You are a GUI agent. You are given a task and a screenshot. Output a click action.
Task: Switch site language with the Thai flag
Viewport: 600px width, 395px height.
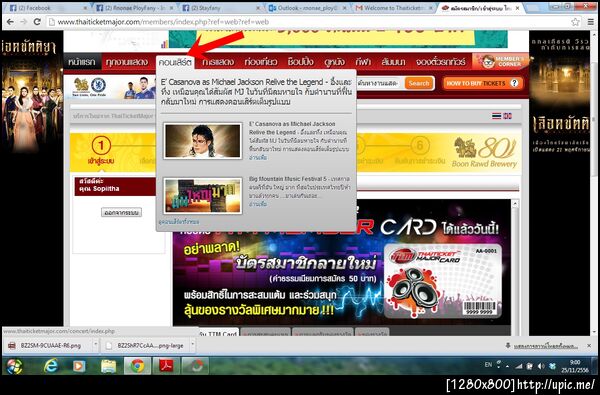point(496,116)
